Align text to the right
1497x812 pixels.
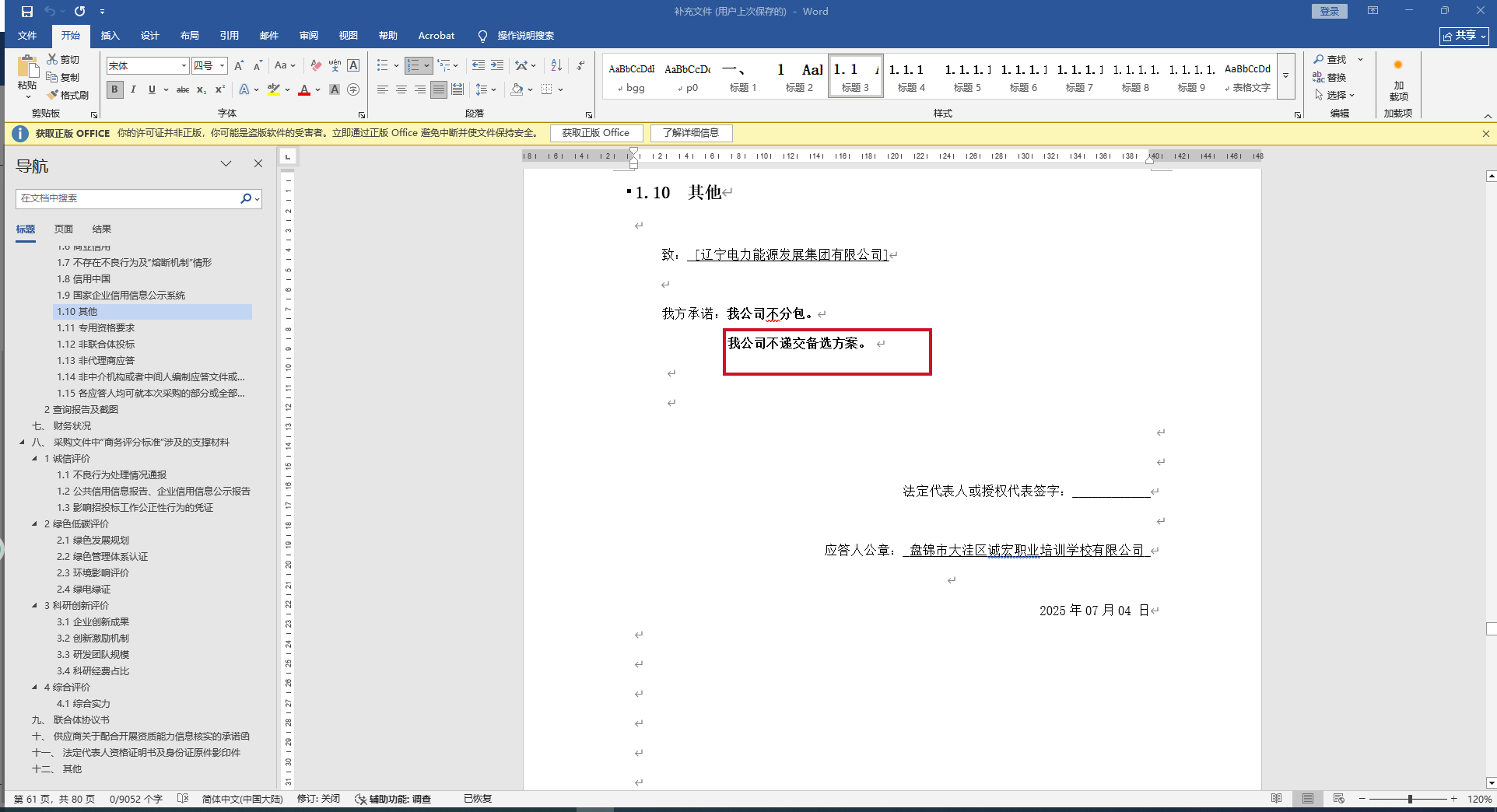[420, 90]
